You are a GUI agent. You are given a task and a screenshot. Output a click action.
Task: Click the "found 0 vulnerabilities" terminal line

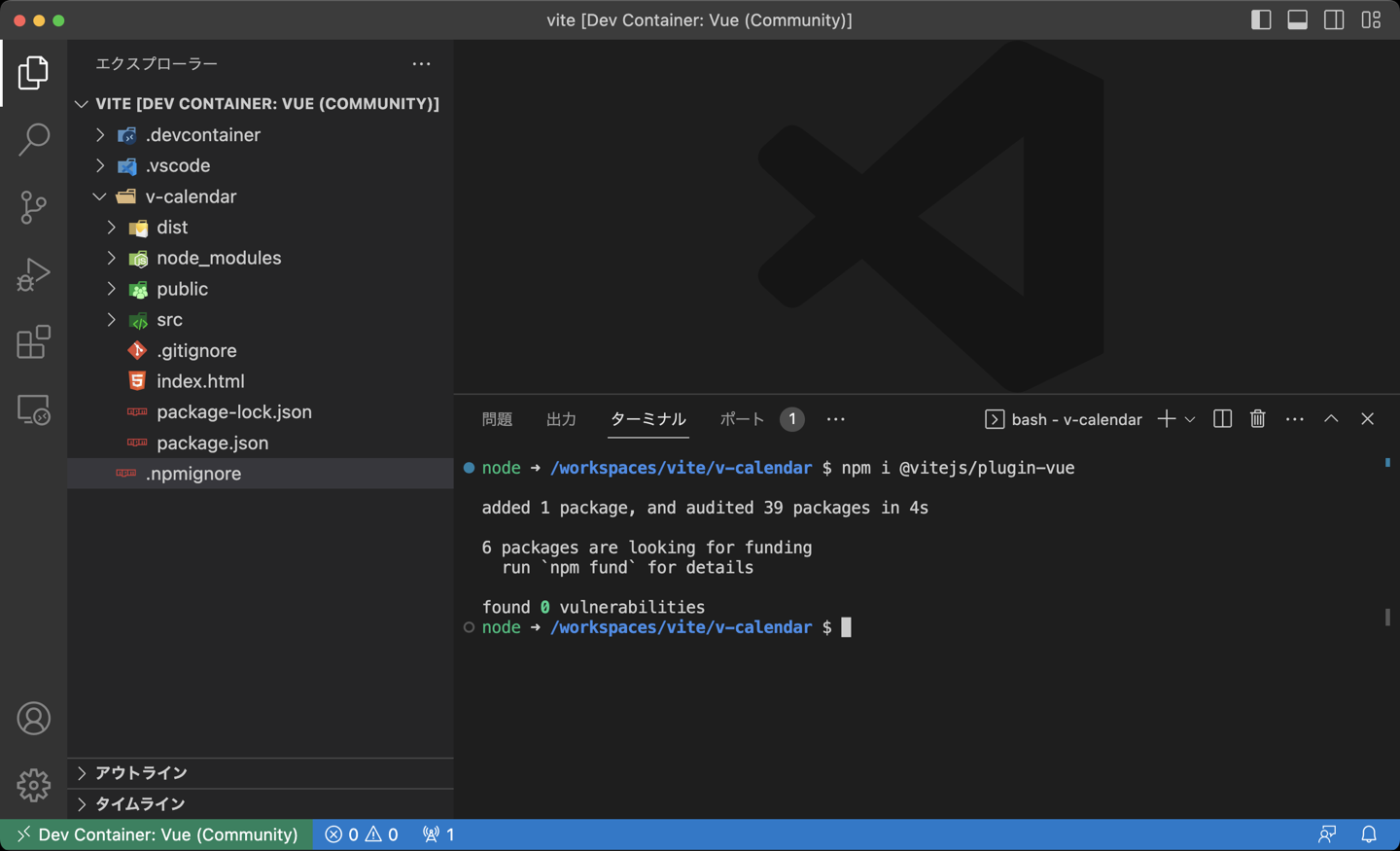[593, 607]
